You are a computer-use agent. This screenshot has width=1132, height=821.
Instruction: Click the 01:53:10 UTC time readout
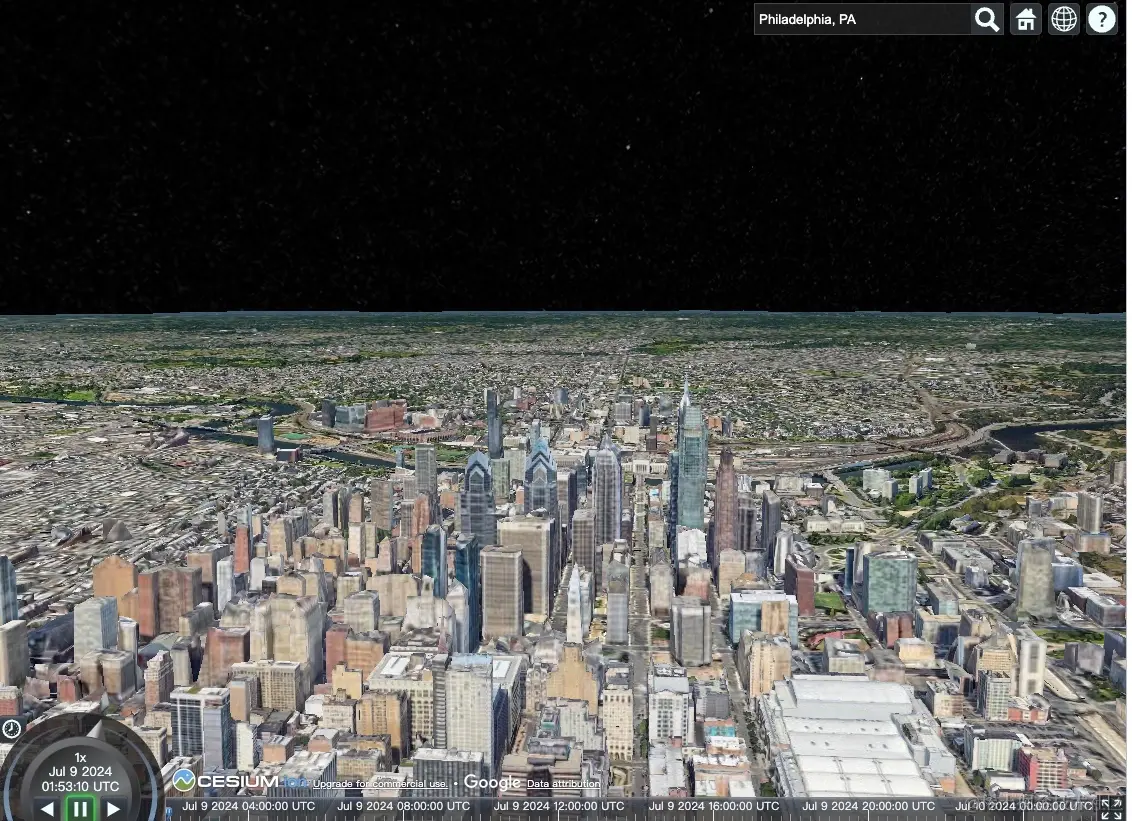pos(80,786)
